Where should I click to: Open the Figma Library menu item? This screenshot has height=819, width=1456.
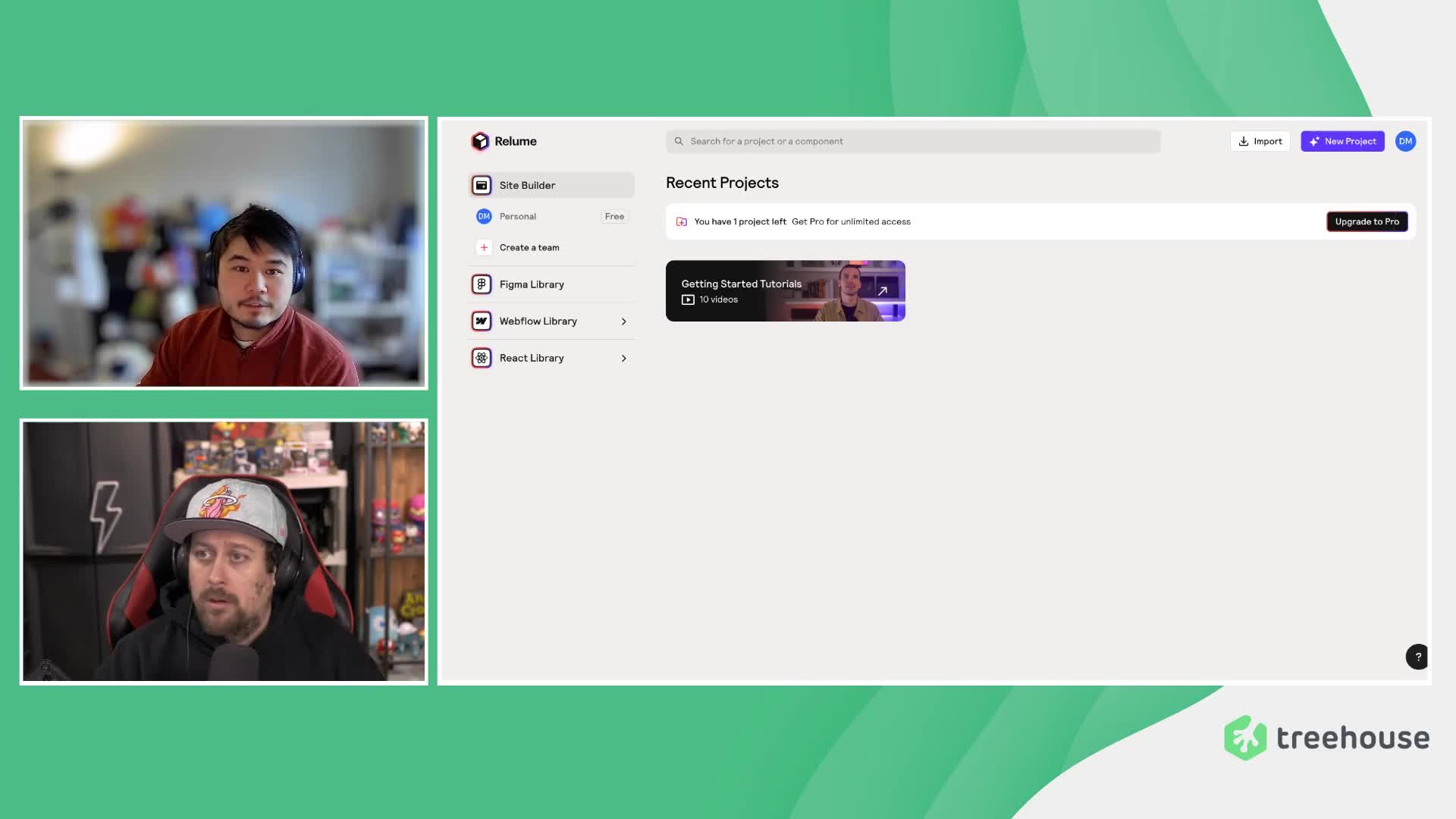pos(532,284)
